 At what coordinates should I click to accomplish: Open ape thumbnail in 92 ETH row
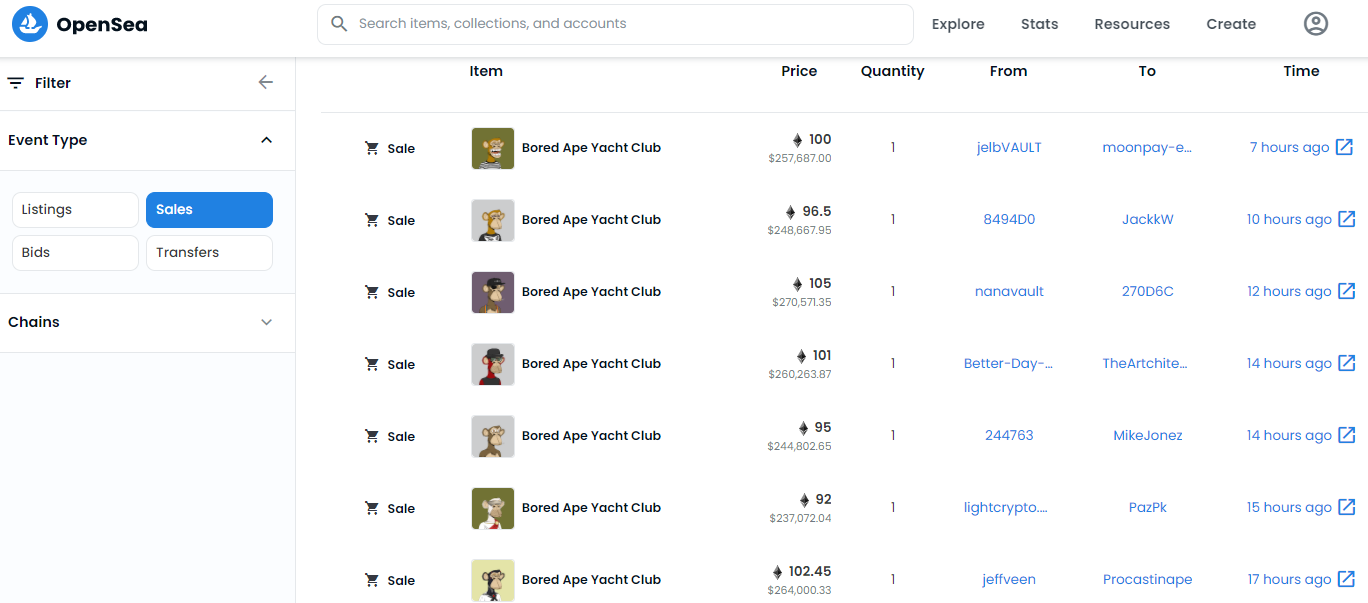click(x=493, y=508)
